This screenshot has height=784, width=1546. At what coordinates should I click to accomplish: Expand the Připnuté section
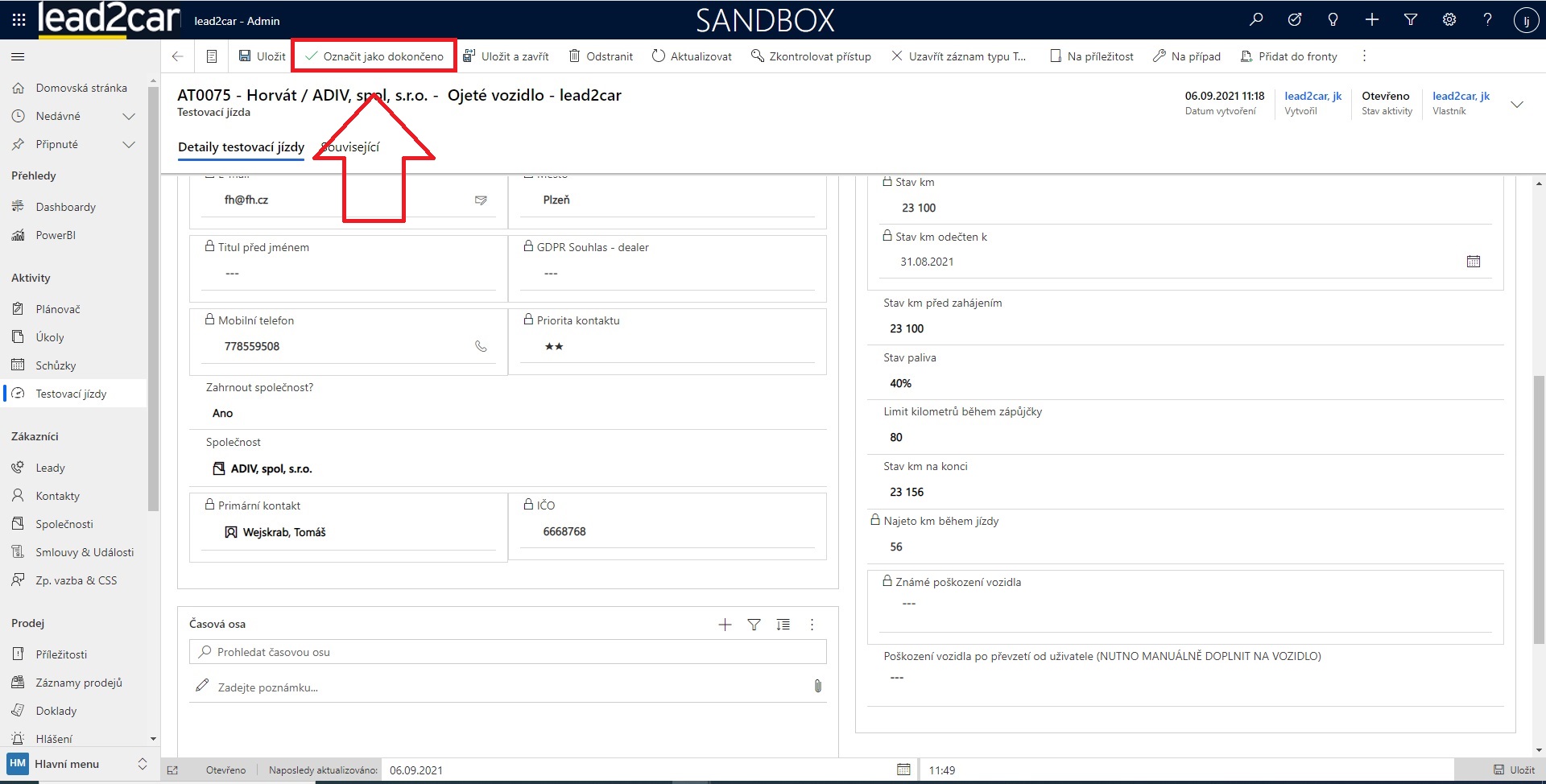click(128, 144)
